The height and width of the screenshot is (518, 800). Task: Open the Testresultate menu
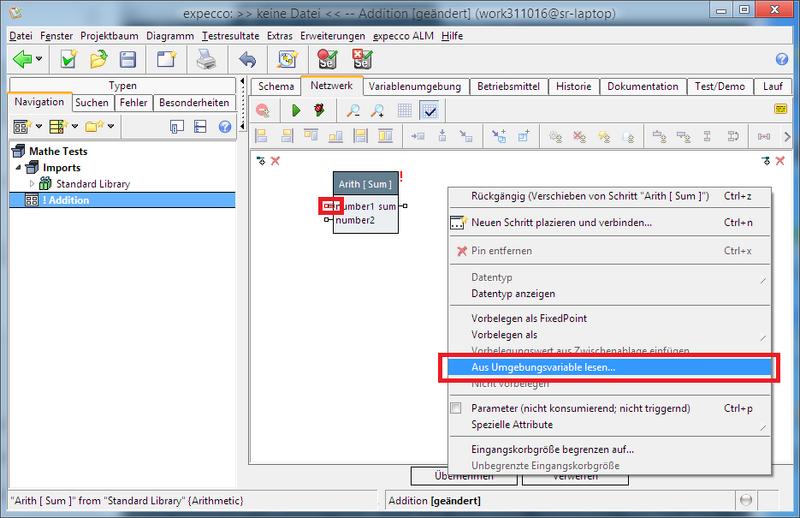232,36
